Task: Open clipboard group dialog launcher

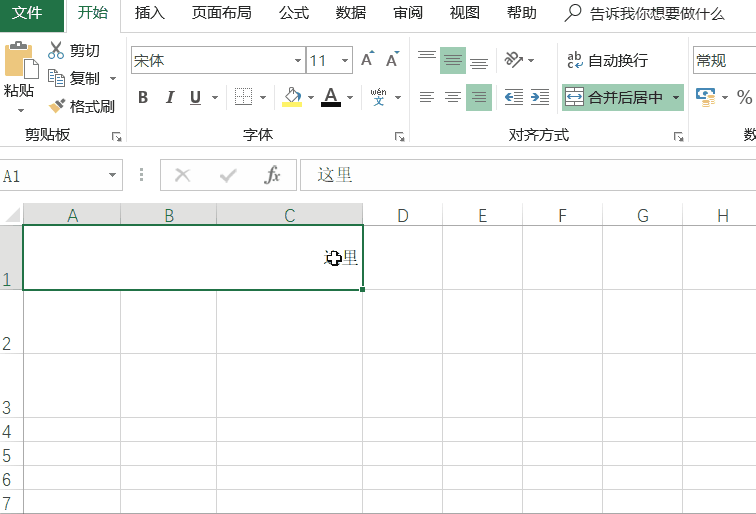Action: [116, 137]
